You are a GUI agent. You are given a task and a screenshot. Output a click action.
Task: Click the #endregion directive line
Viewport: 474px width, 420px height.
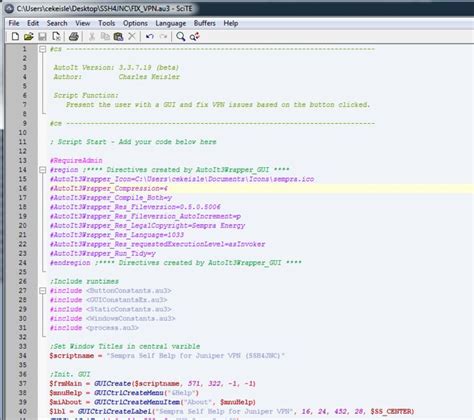[x=176, y=263]
